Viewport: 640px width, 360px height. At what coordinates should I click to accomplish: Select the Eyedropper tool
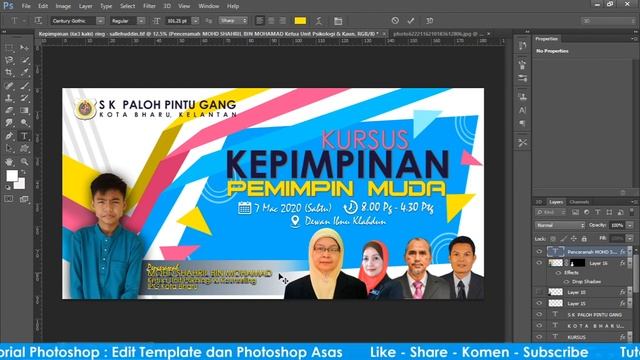tap(24, 73)
